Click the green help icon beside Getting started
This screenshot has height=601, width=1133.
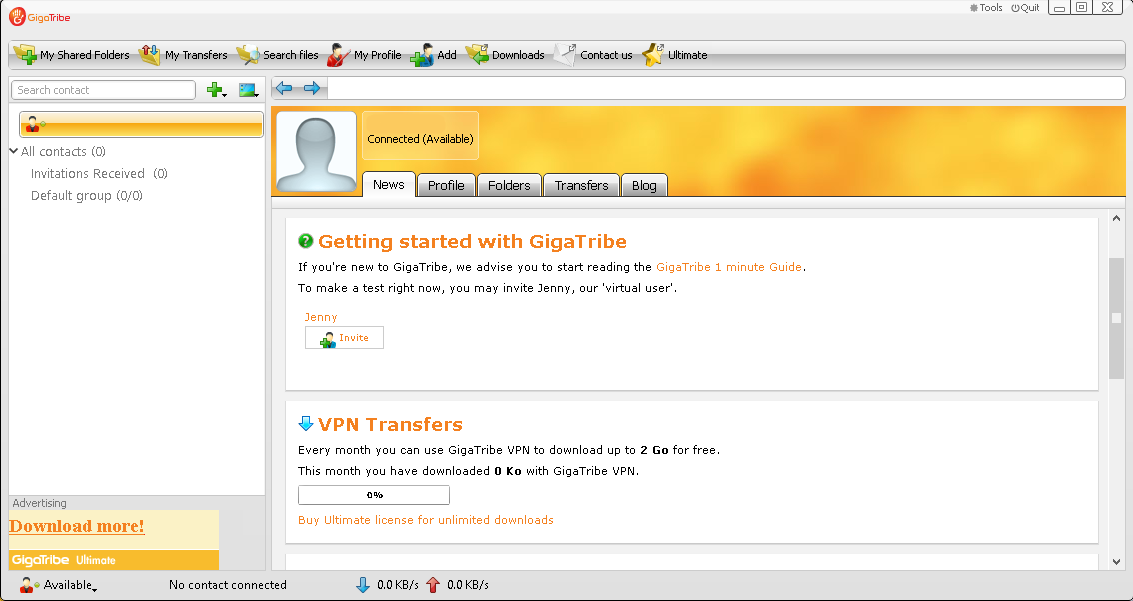[x=306, y=241]
